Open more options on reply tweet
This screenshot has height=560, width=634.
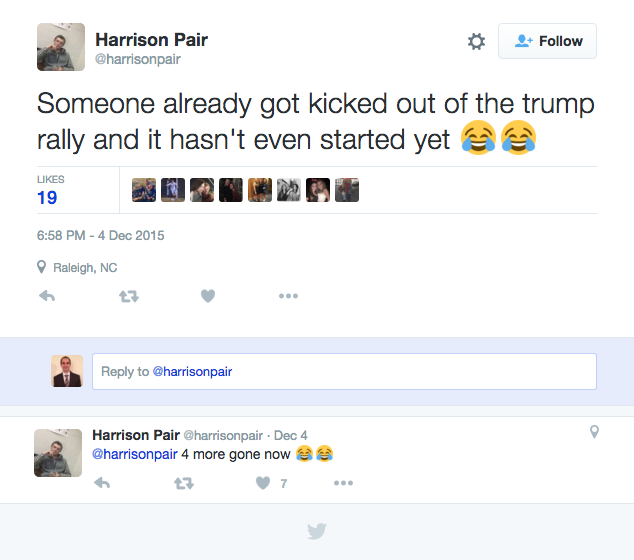click(343, 483)
